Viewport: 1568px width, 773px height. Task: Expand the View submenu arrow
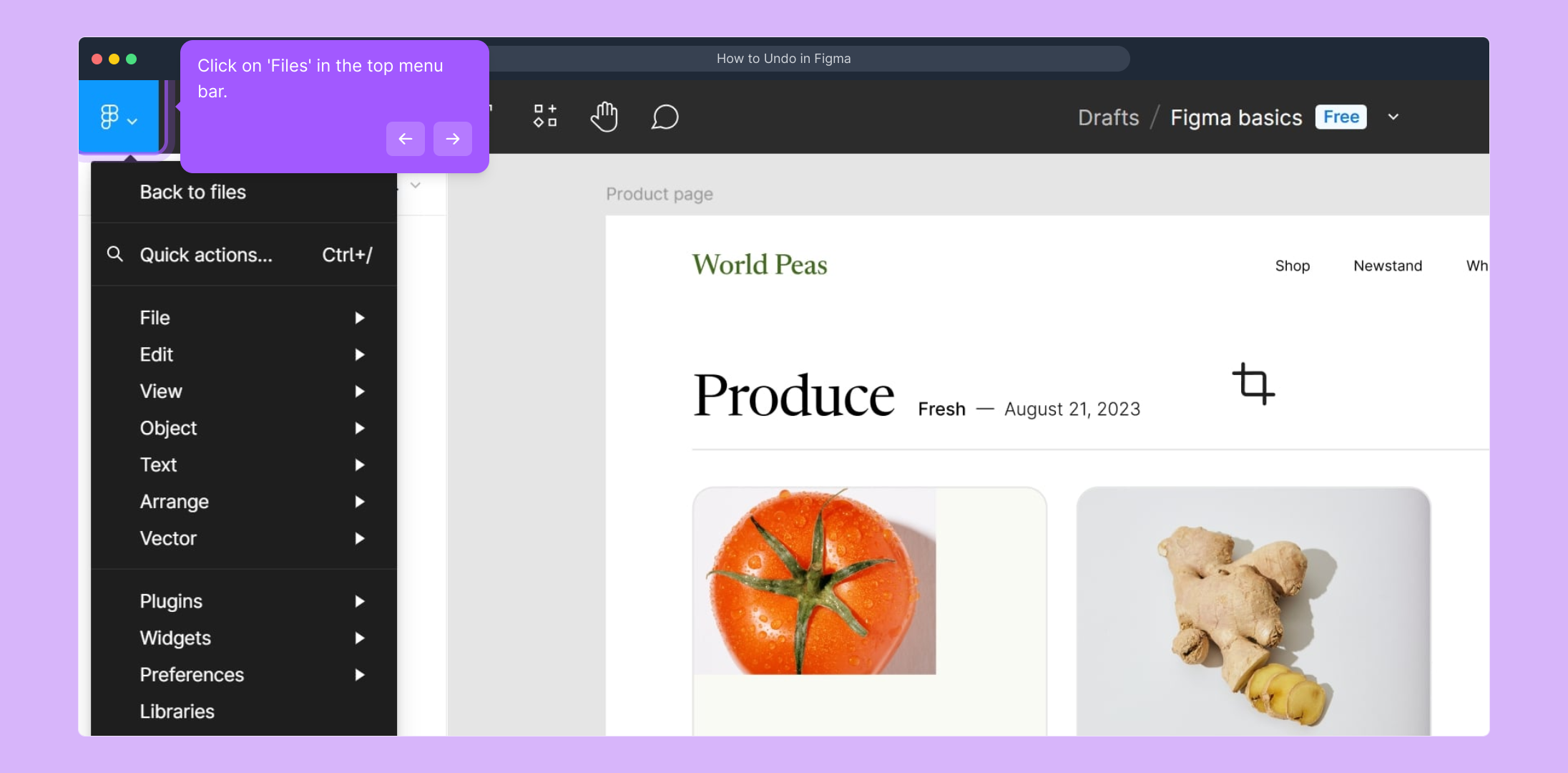click(x=359, y=392)
